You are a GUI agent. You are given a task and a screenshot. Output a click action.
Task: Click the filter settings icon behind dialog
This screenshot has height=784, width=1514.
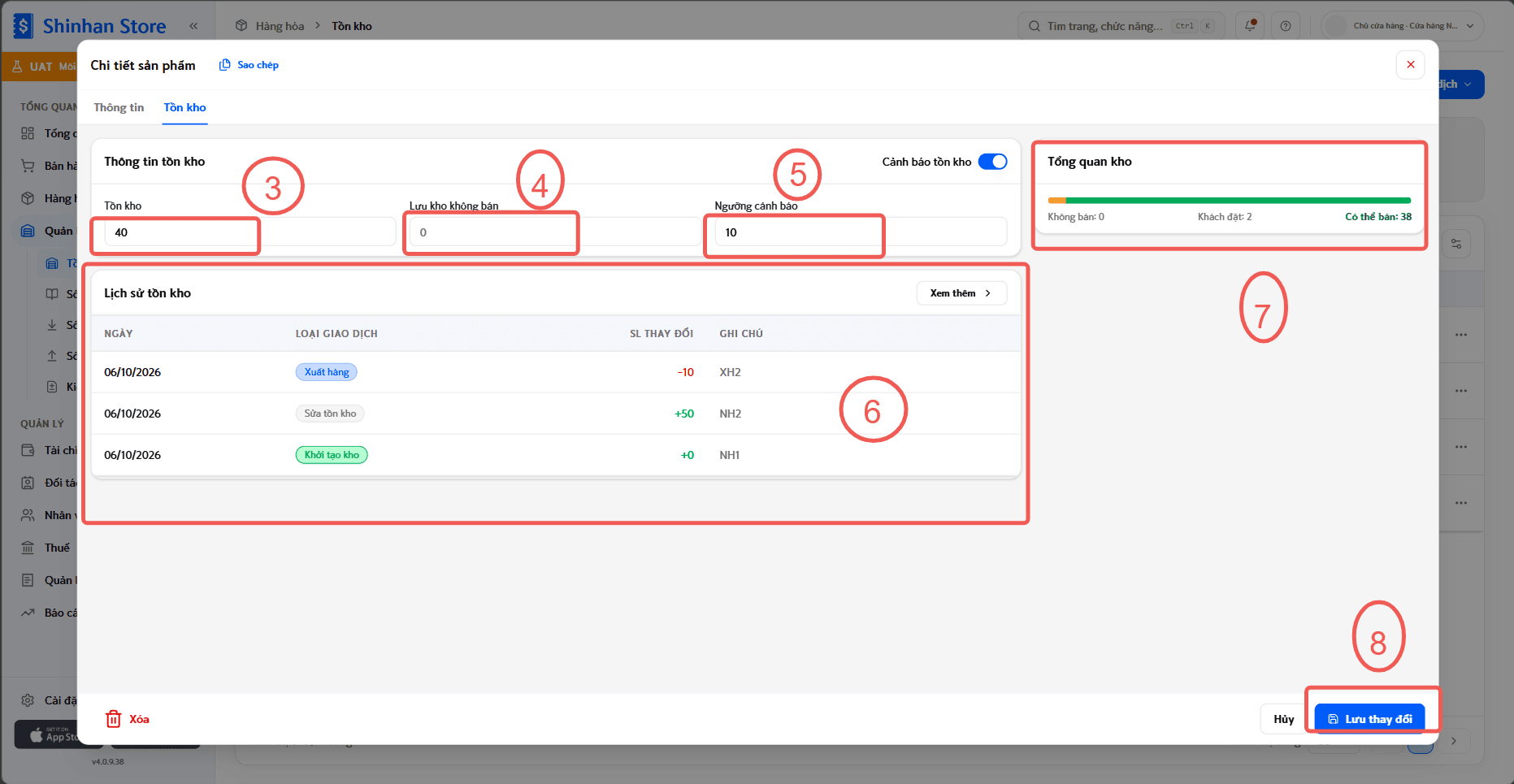pyautogui.click(x=1456, y=244)
